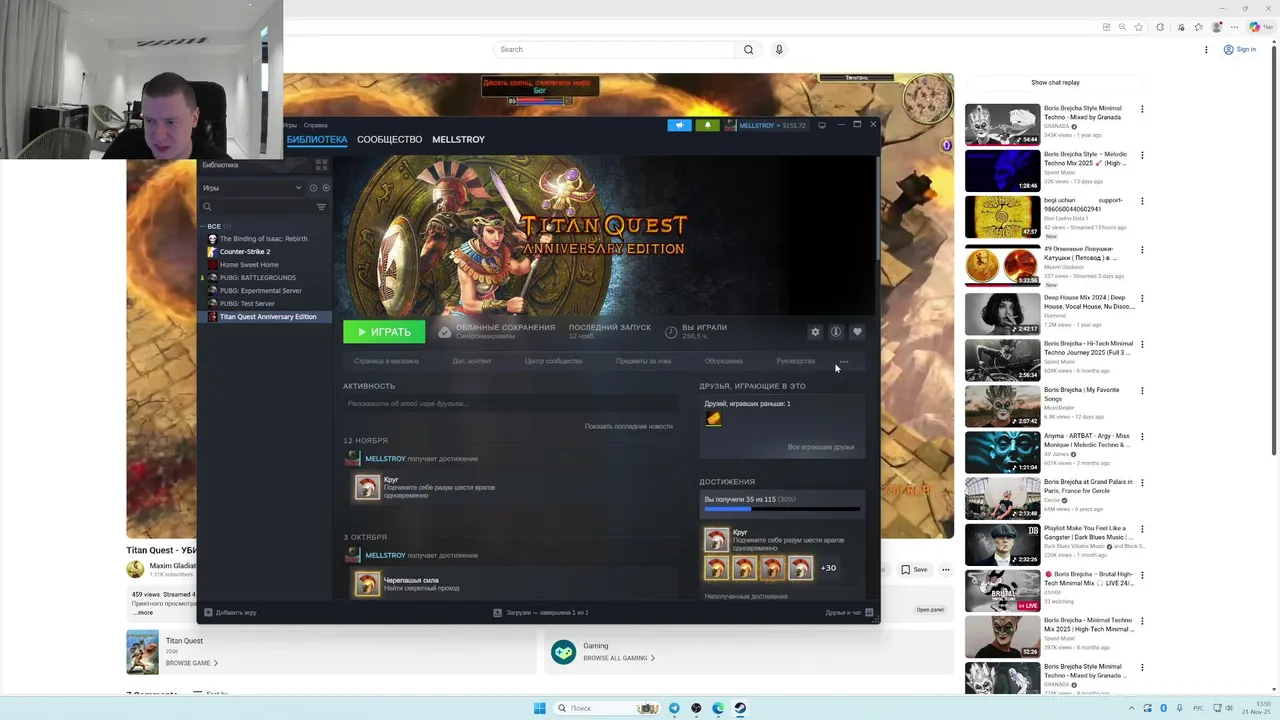Open Boris Brejcha My Favorite Songs thumbnail
Screen dimensions: 1280x720
(x=1002, y=405)
